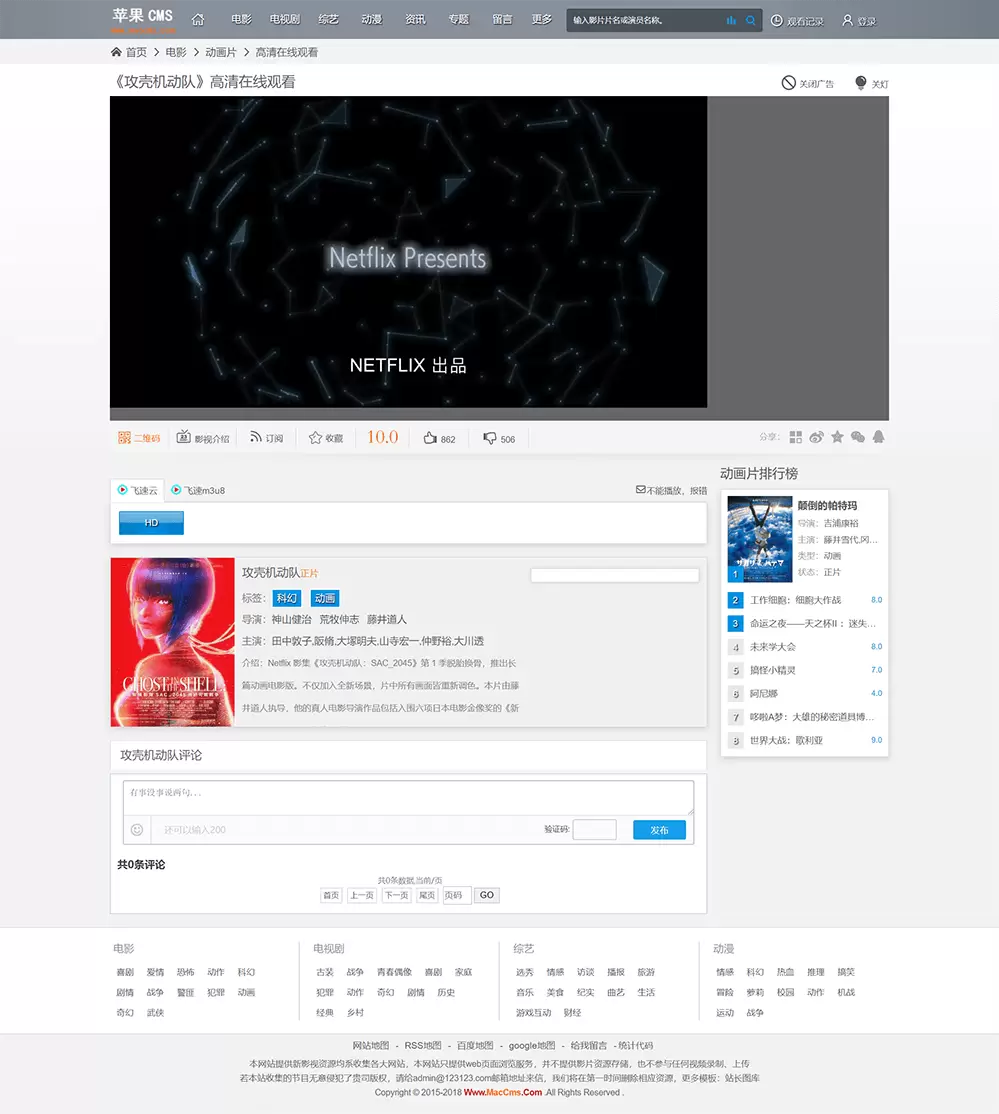Click the RSS地图 footer link
This screenshot has height=1114, width=999.
pyautogui.click(x=423, y=1046)
